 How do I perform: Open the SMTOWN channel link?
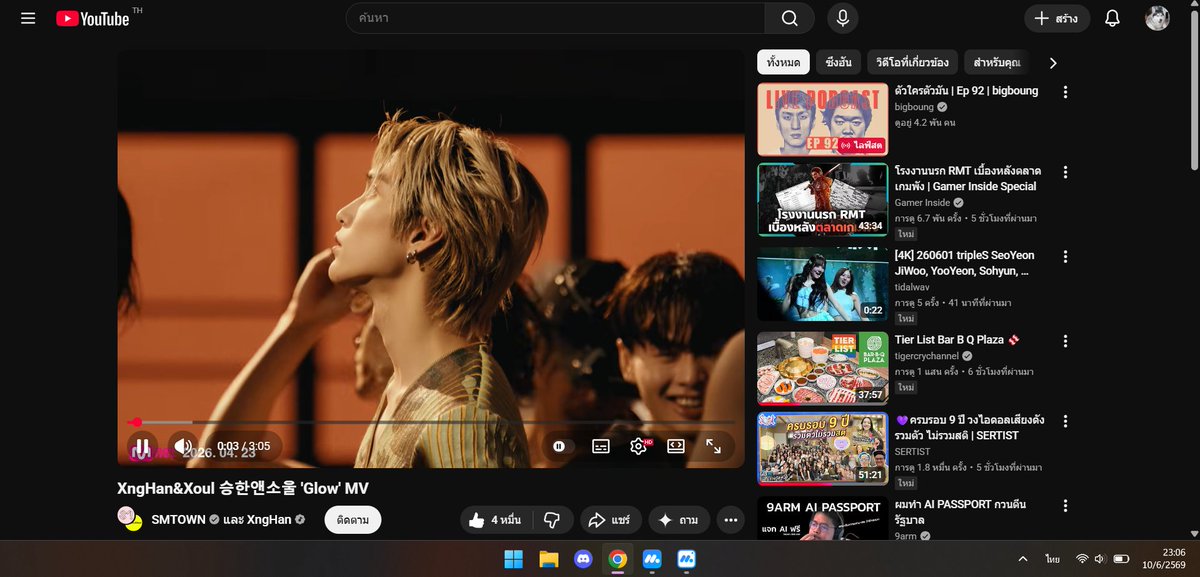click(x=178, y=520)
